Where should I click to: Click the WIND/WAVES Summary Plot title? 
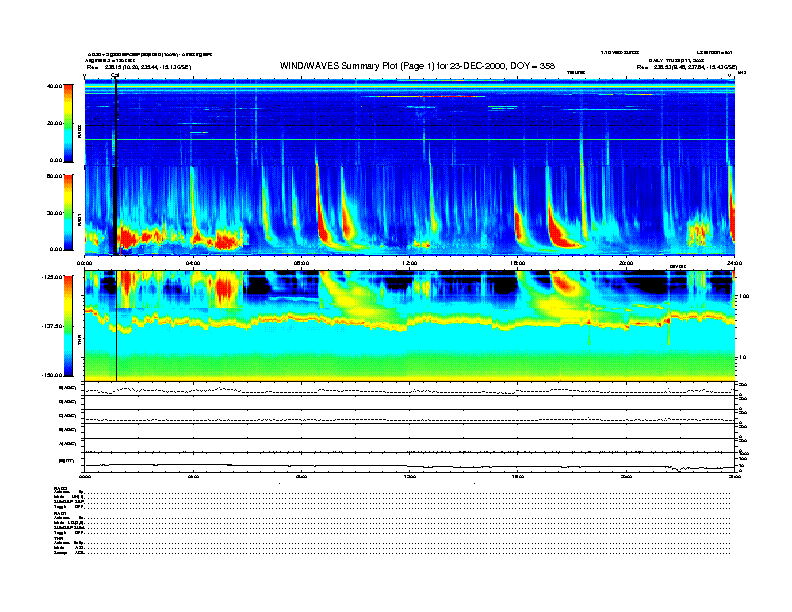tap(417, 66)
